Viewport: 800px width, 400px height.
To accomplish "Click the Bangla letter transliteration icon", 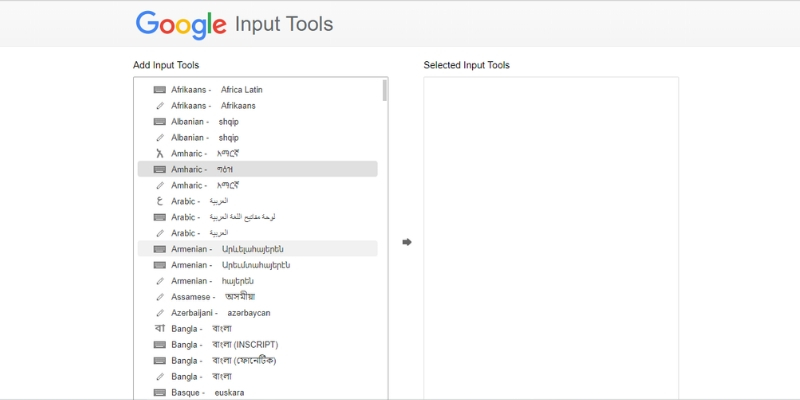I will click(x=160, y=329).
